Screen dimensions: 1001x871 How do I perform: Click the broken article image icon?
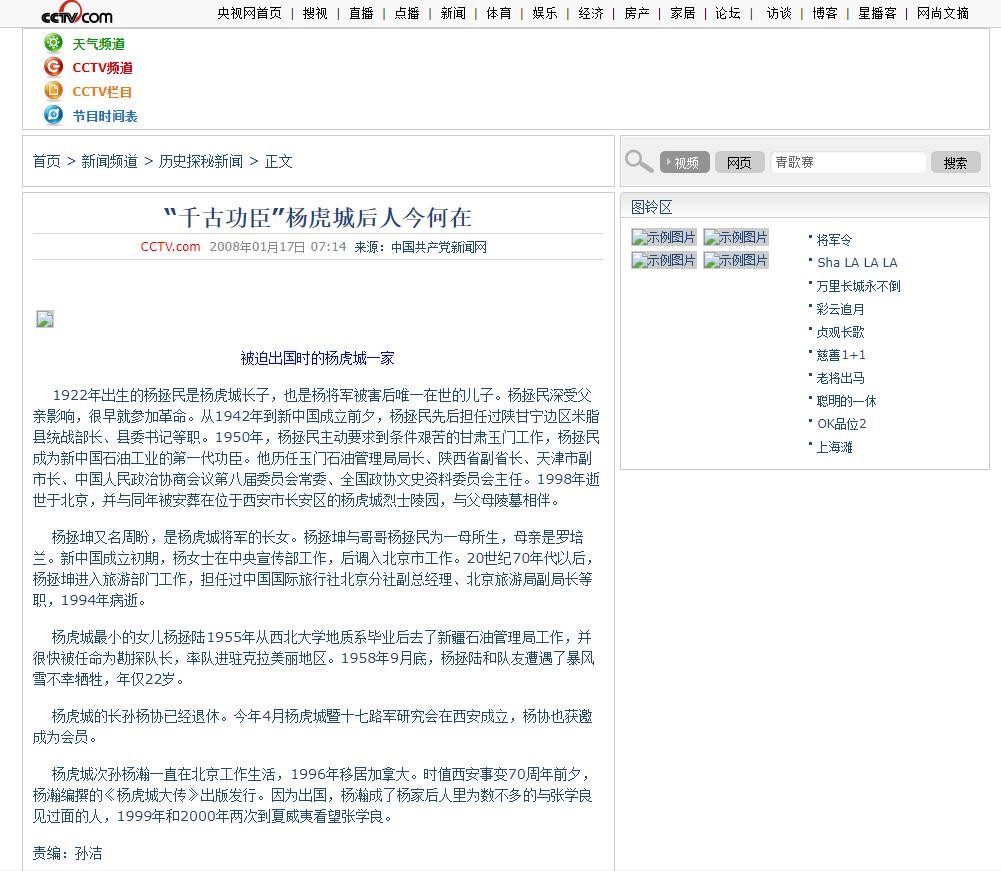(45, 319)
